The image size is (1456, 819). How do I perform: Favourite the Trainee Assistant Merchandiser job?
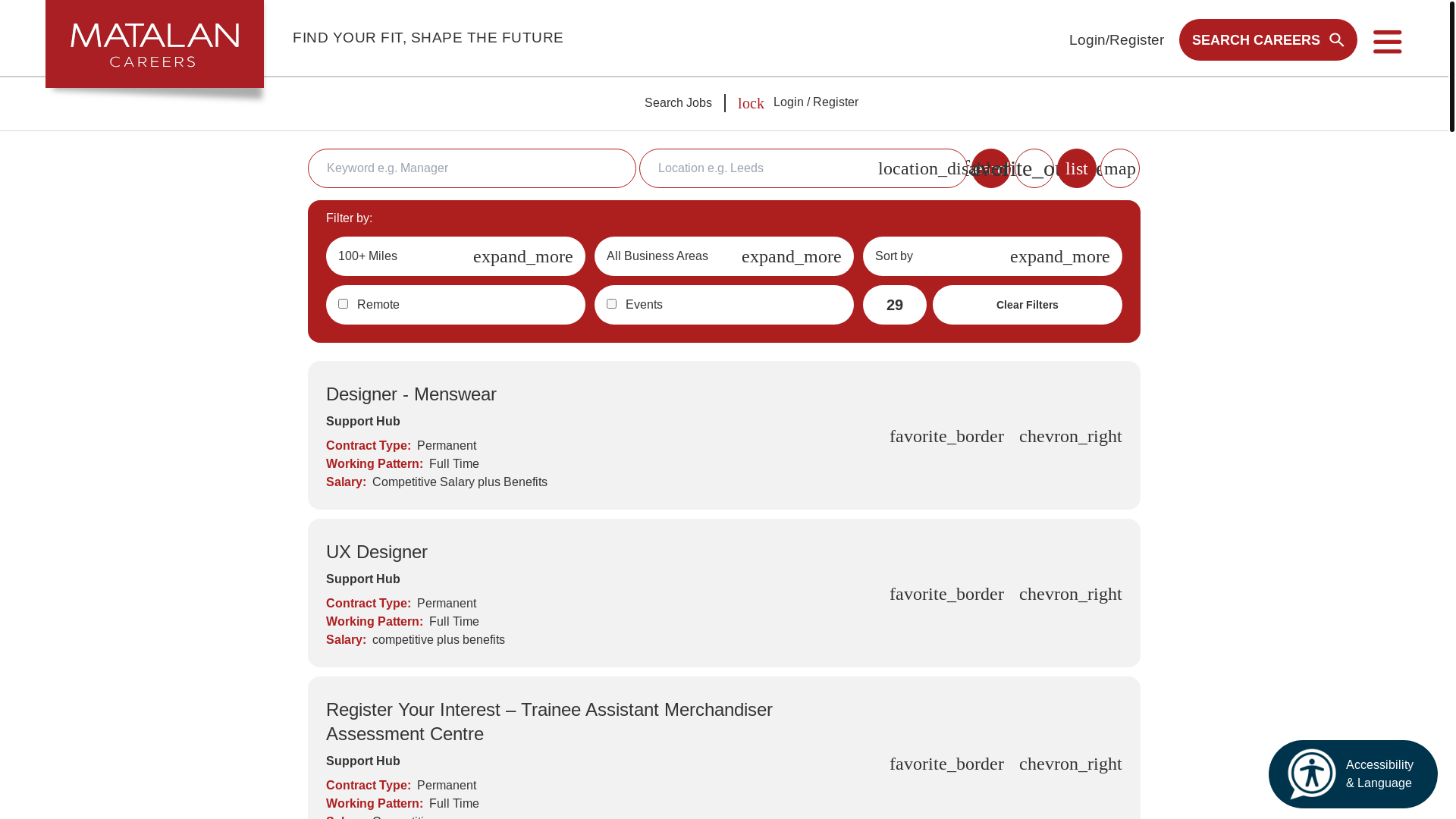coord(946,764)
